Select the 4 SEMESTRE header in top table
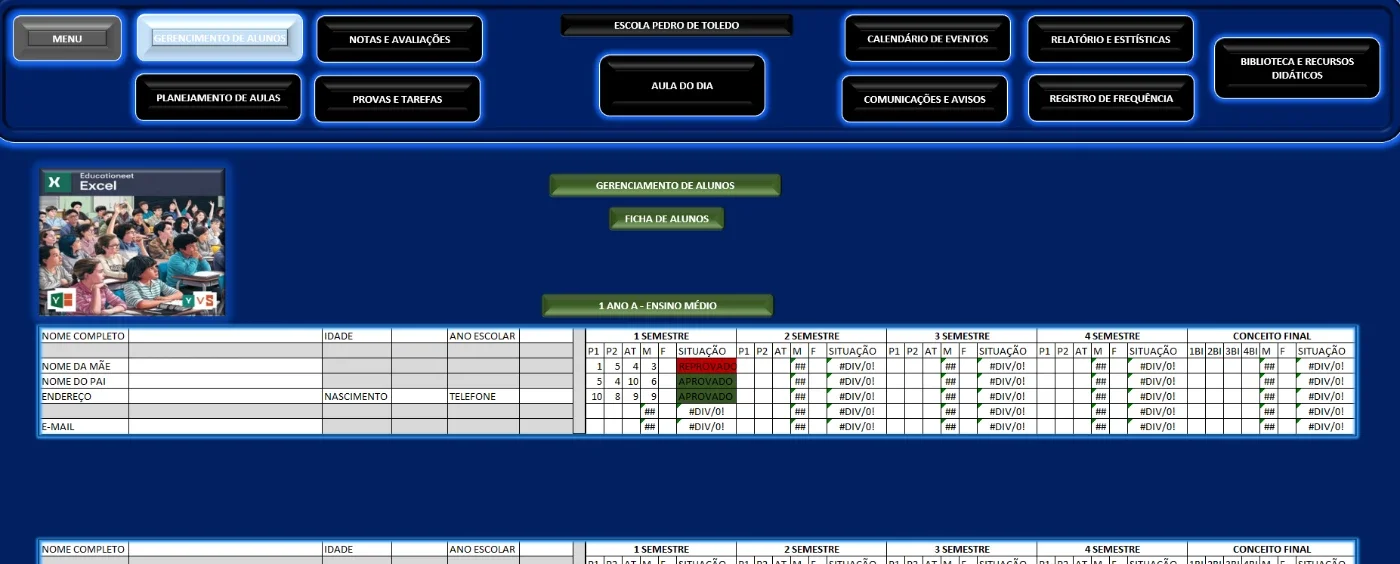The image size is (1400, 564). [1111, 336]
